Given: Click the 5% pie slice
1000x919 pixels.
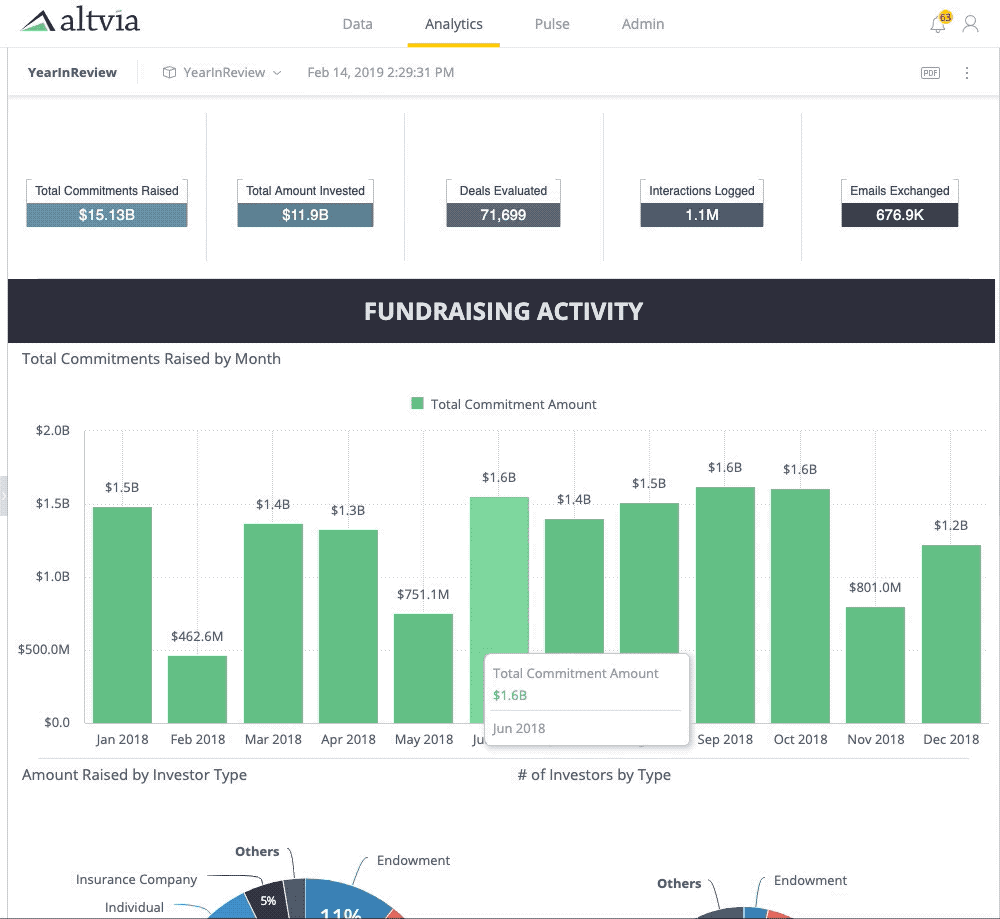Looking at the screenshot, I should [267, 899].
